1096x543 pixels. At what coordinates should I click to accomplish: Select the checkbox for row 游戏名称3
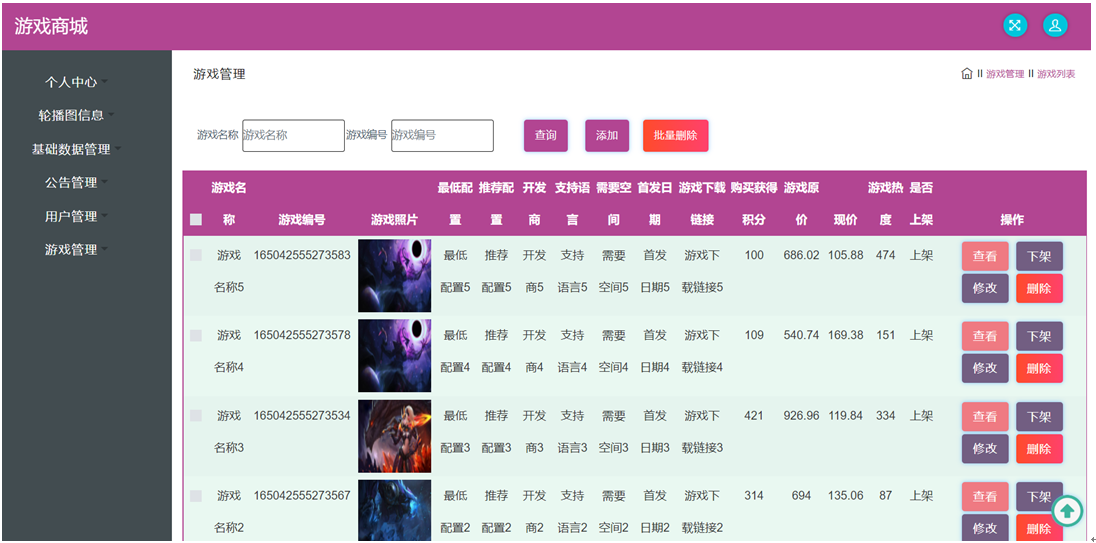(x=196, y=416)
